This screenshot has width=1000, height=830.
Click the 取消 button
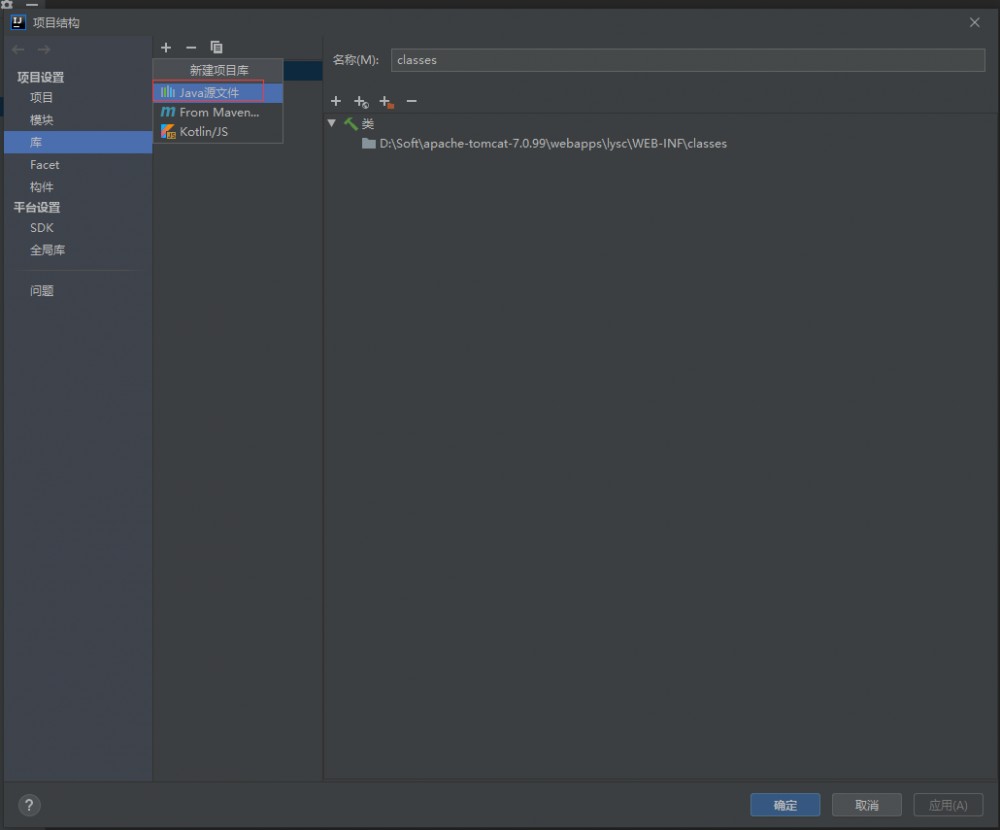867,805
